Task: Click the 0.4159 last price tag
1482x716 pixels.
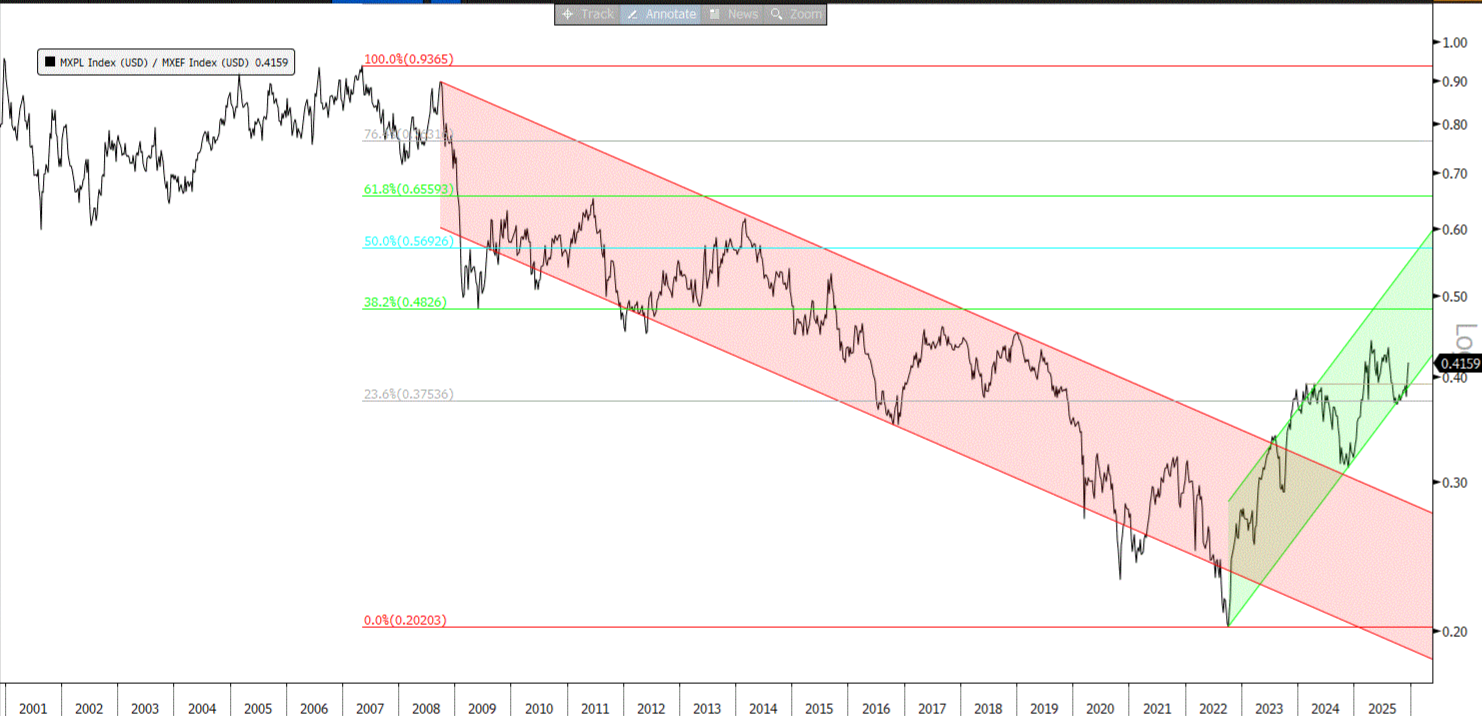Action: (1457, 364)
